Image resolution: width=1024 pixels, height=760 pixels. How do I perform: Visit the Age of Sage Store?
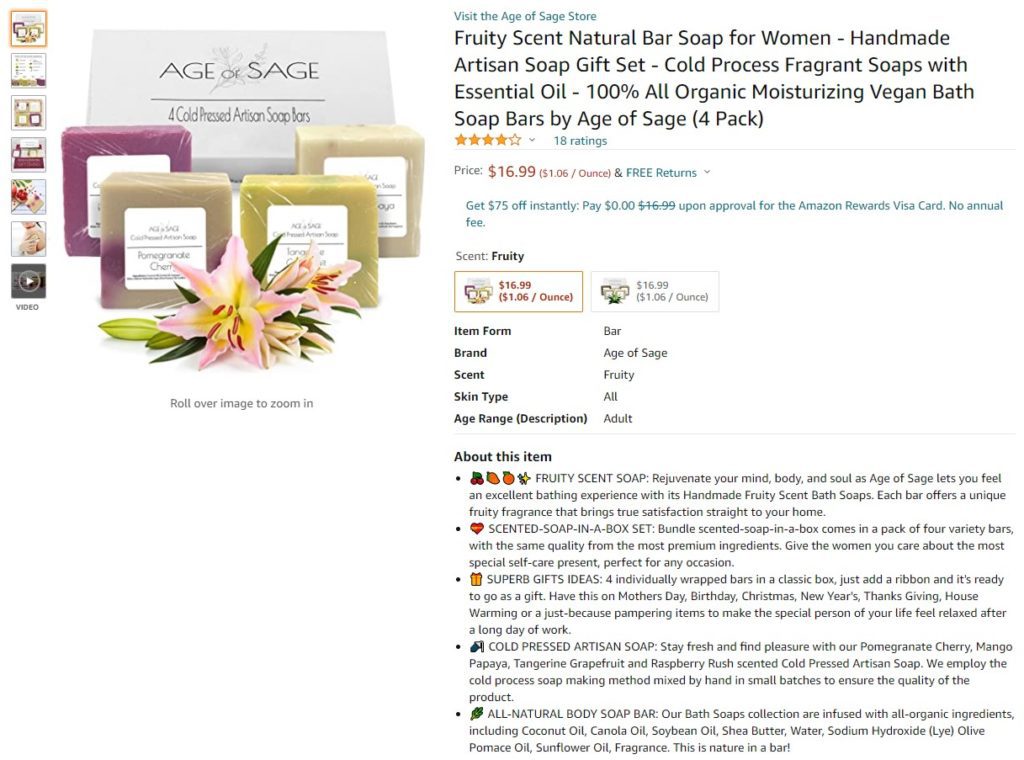click(525, 16)
